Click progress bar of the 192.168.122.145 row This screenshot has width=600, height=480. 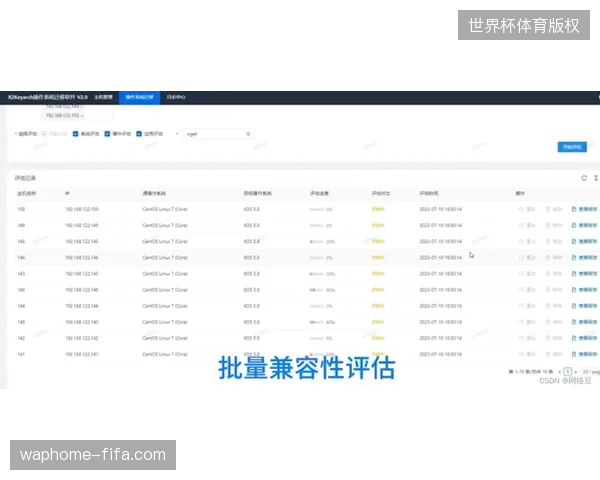pos(317,242)
